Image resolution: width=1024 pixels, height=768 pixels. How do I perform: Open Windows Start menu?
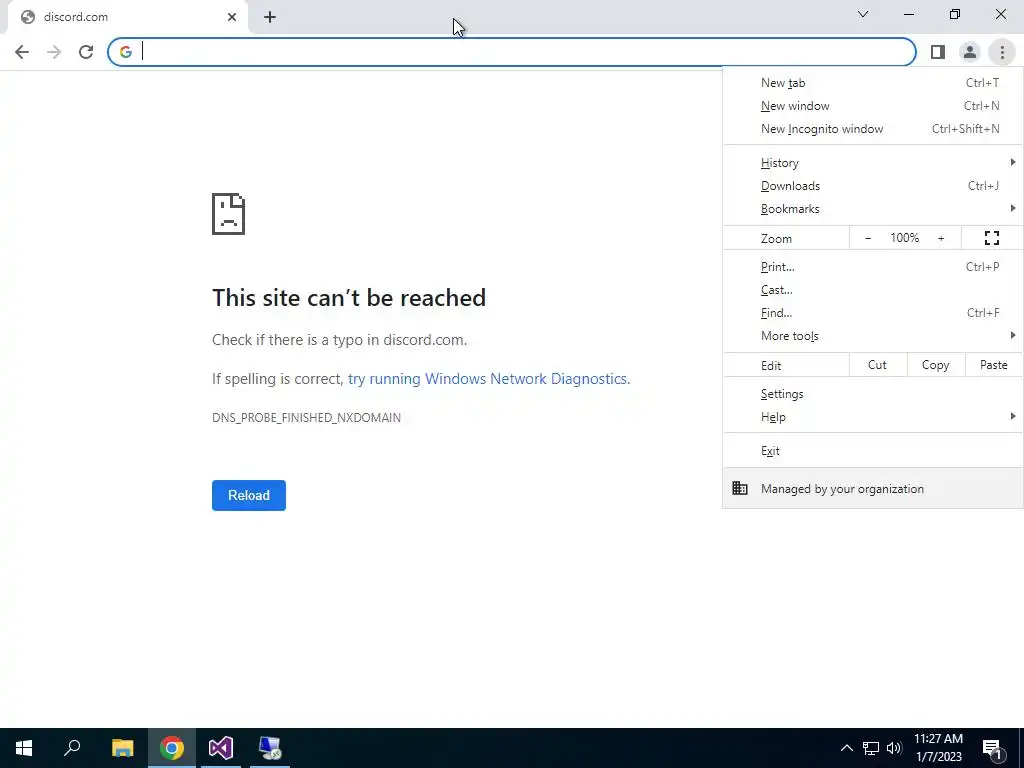point(24,748)
